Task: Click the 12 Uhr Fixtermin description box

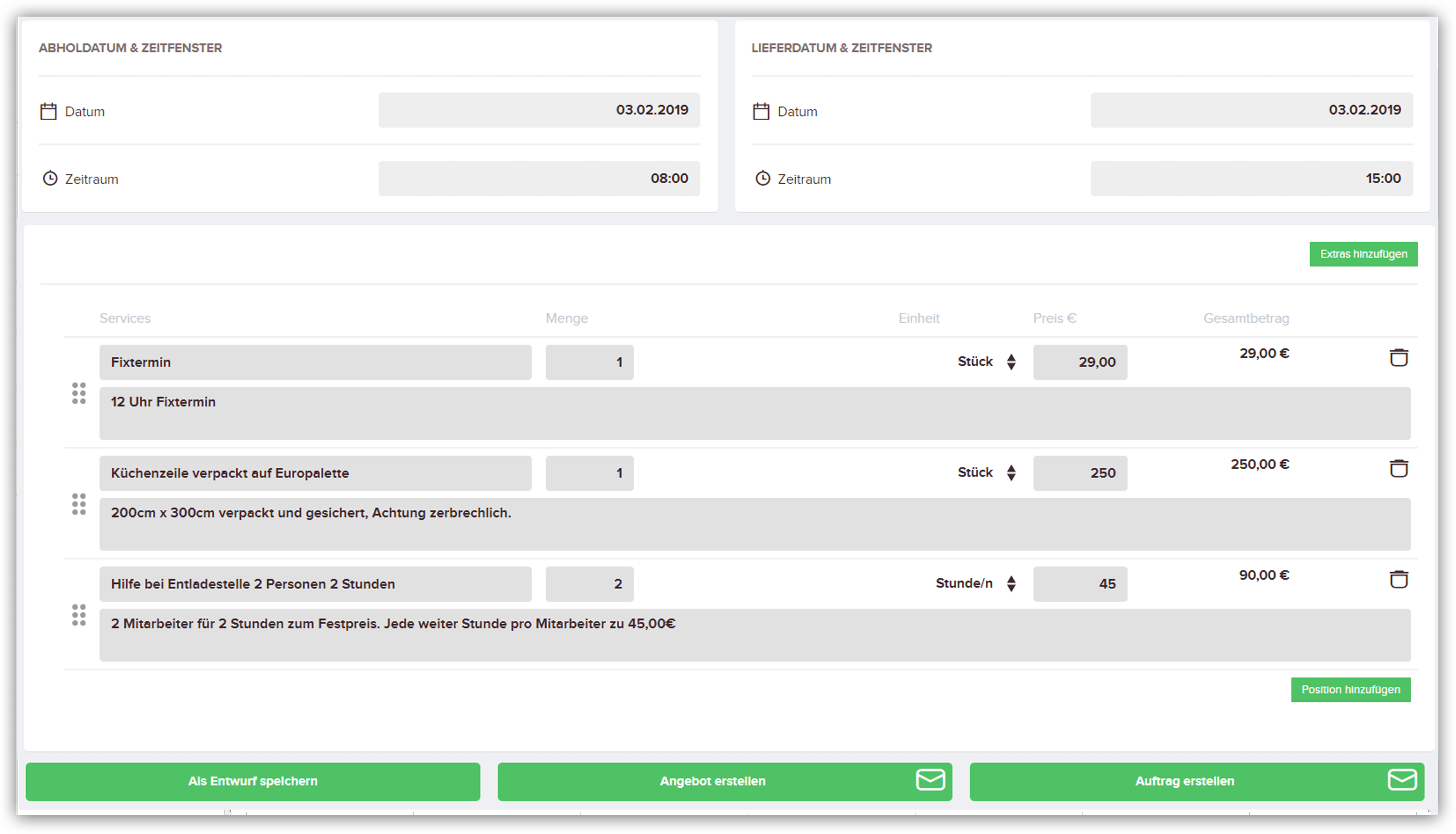Action: (754, 414)
